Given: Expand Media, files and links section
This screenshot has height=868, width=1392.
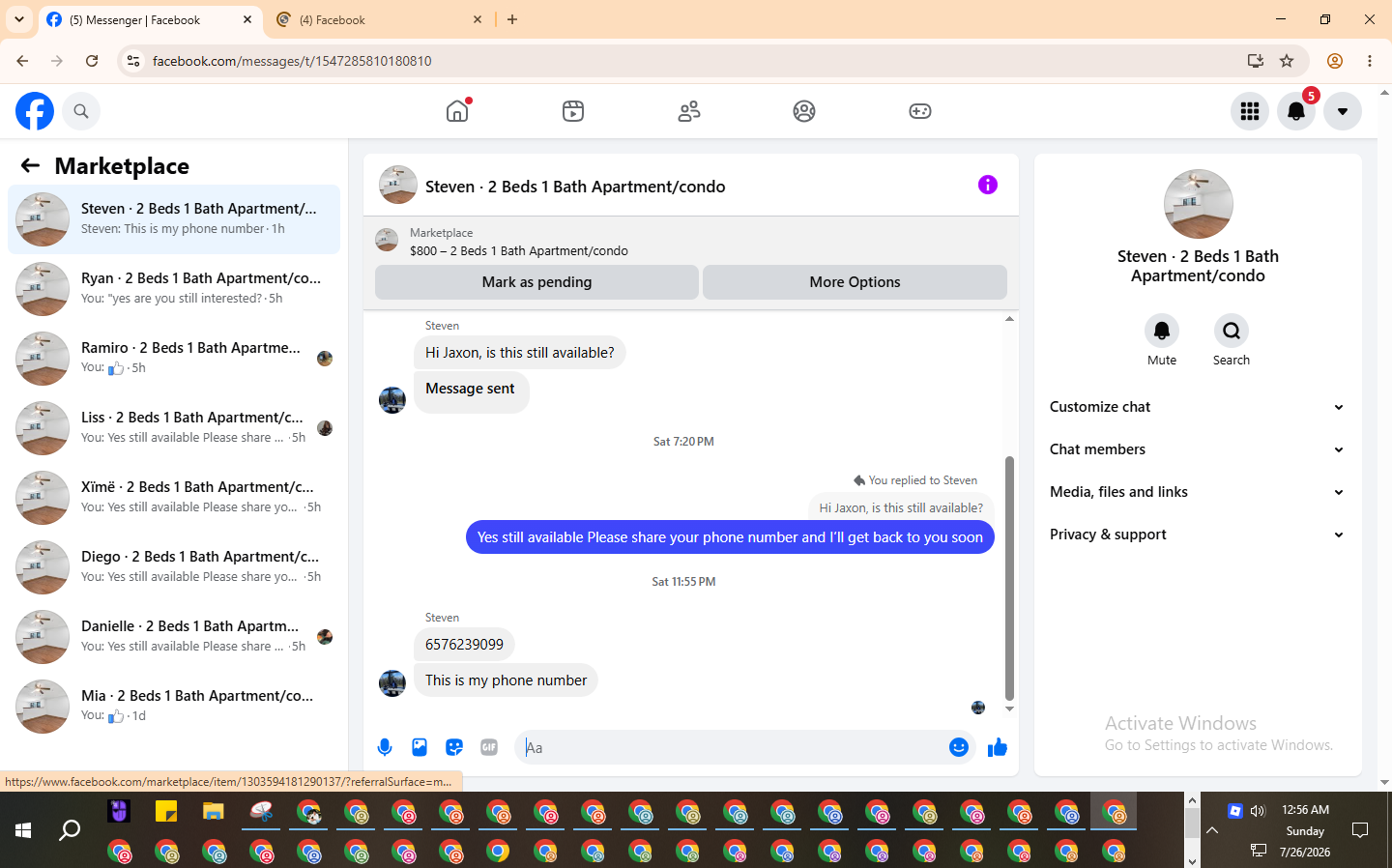Looking at the screenshot, I should coord(1198,492).
